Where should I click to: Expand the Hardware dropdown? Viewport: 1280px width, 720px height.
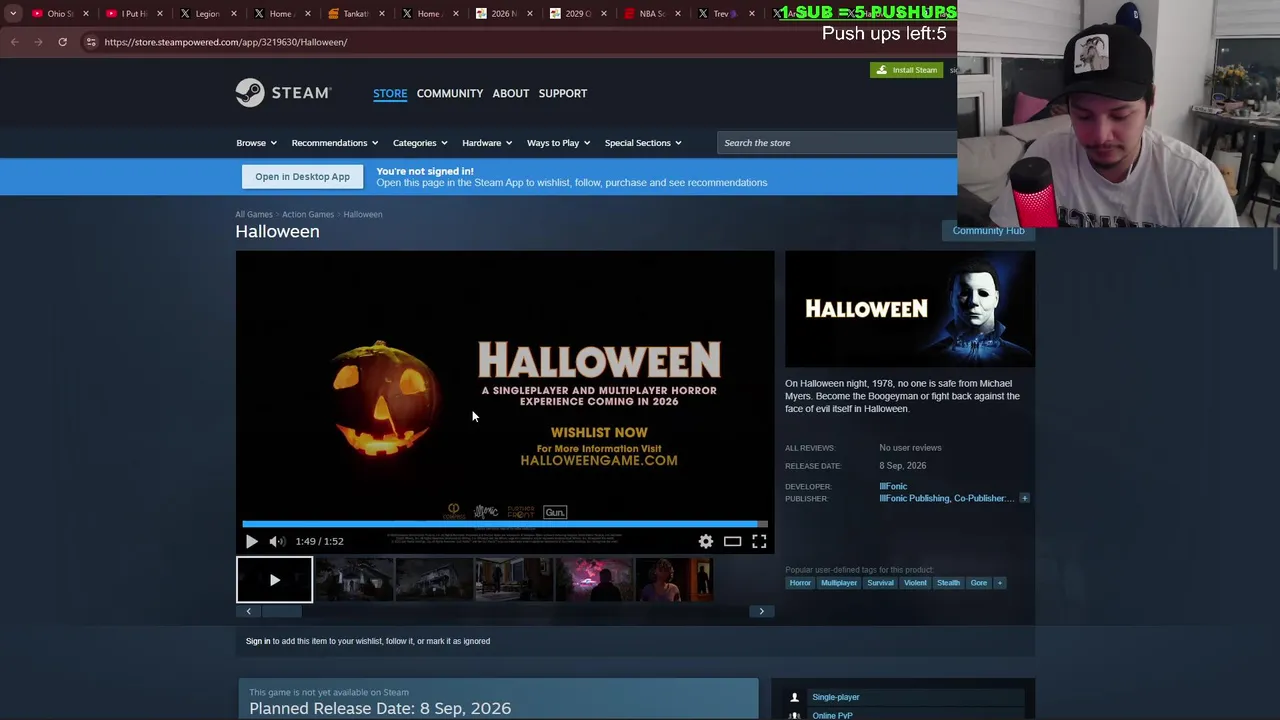(x=487, y=143)
